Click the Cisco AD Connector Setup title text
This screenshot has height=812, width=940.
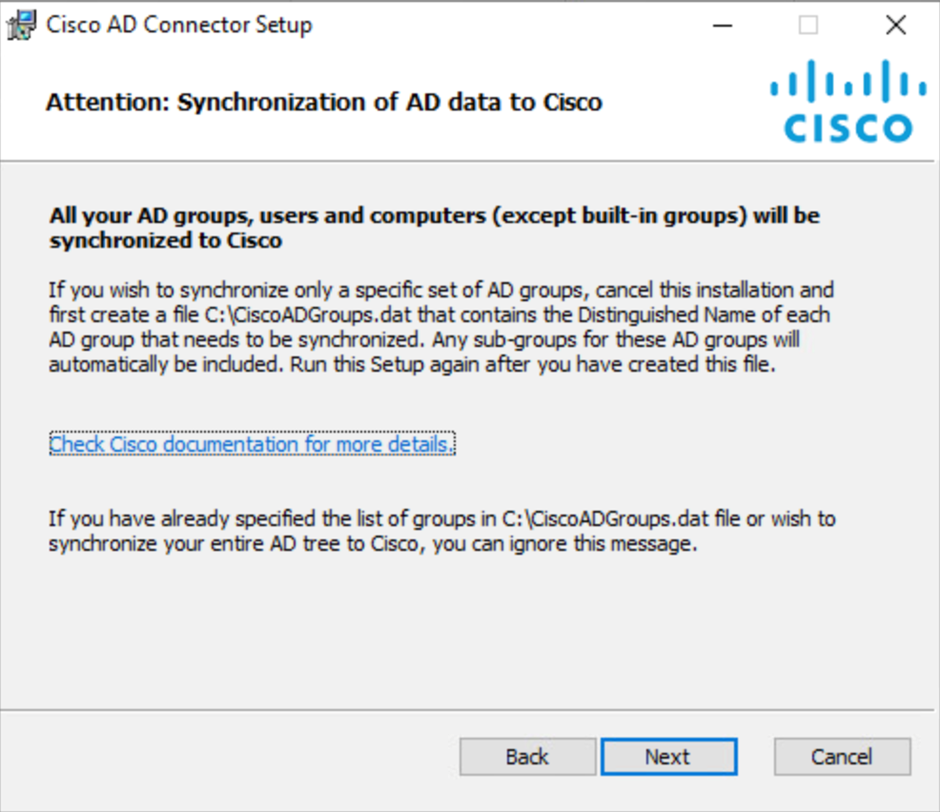tap(179, 25)
